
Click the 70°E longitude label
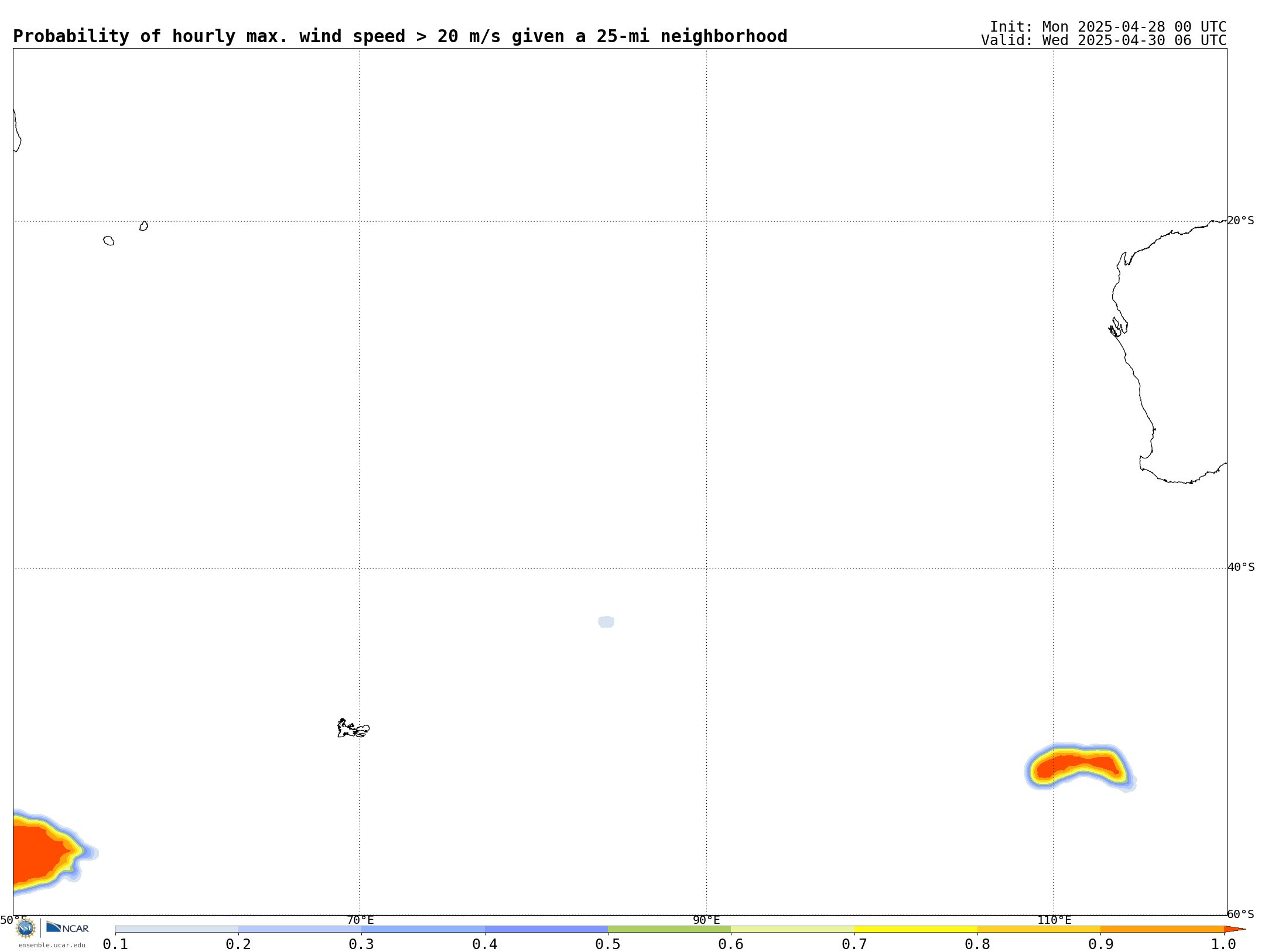(360, 920)
